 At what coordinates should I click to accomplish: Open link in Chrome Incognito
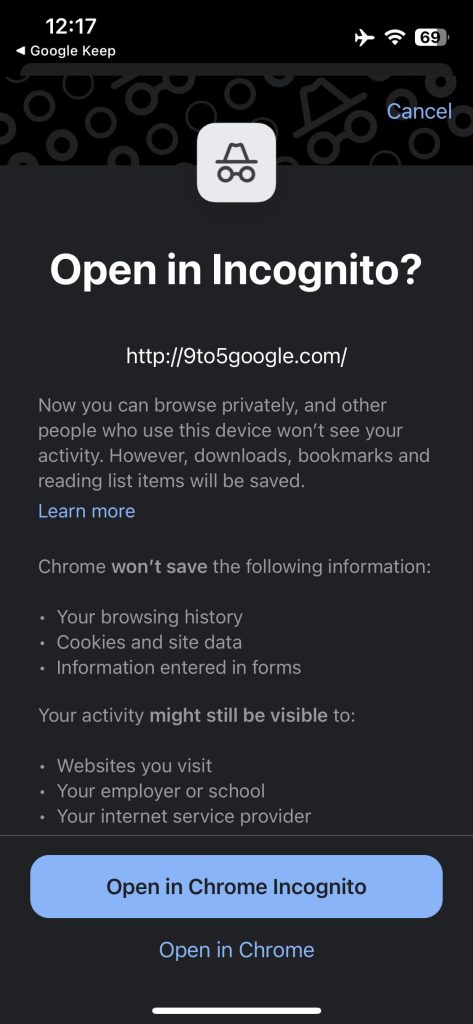pos(236,886)
